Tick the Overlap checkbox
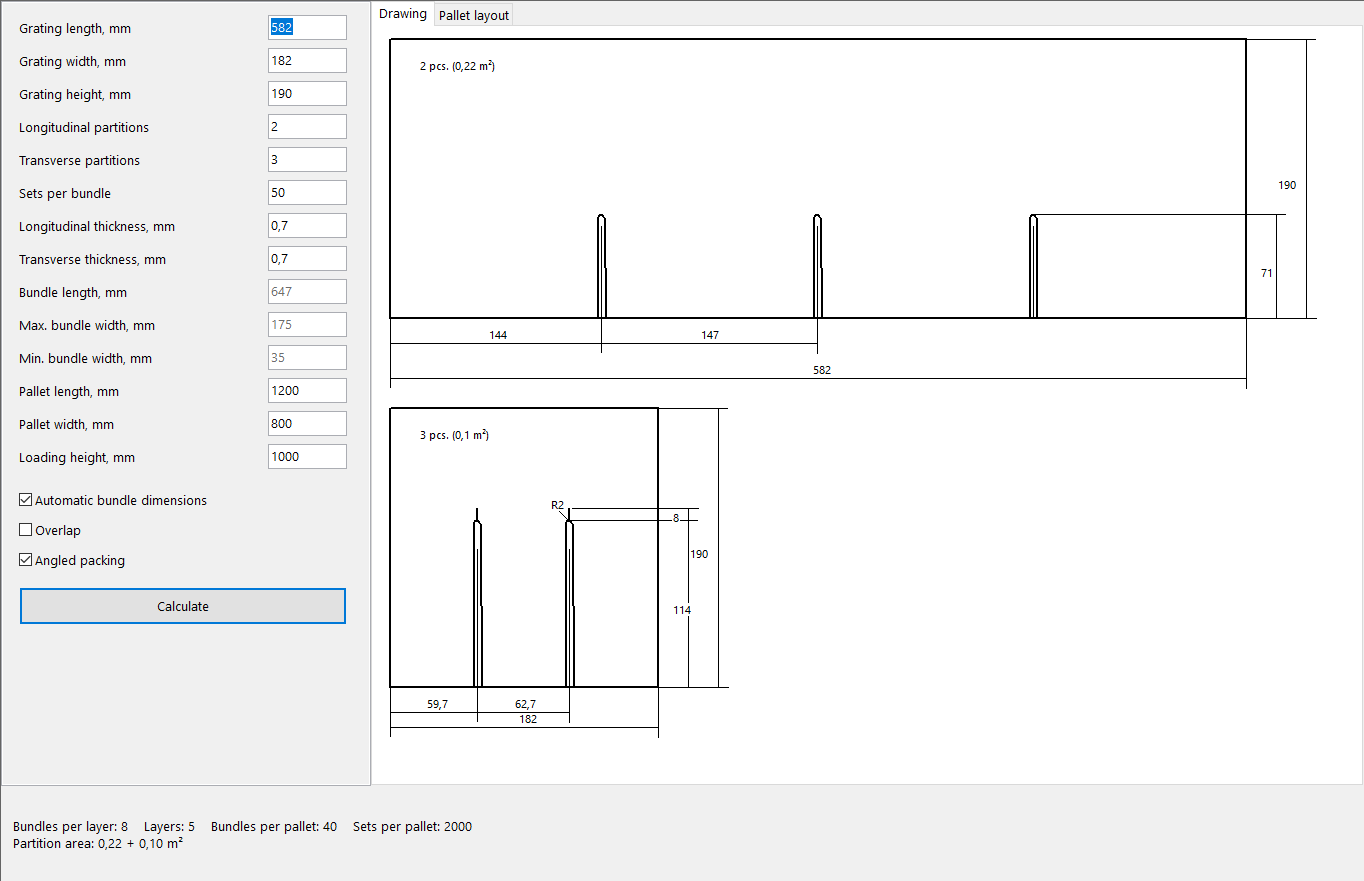The height and width of the screenshot is (881, 1364). coord(26,530)
